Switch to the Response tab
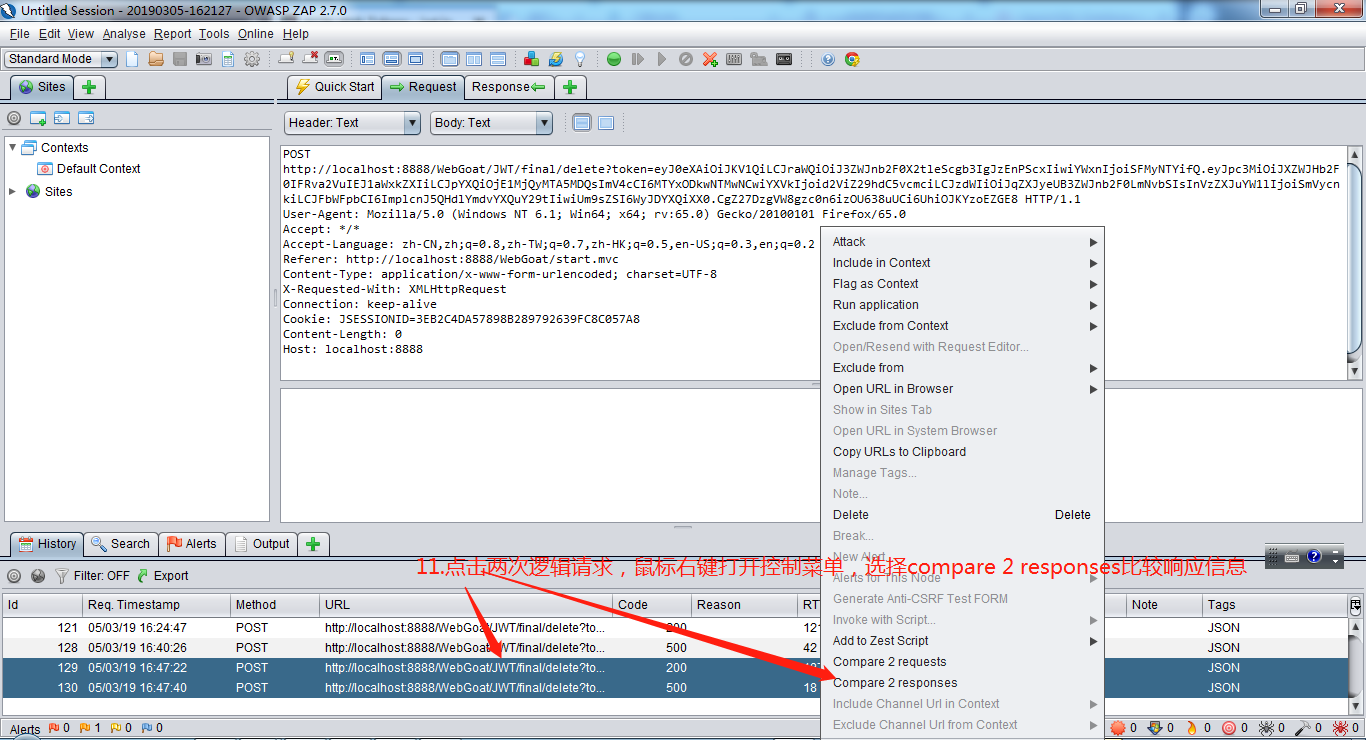 point(509,87)
